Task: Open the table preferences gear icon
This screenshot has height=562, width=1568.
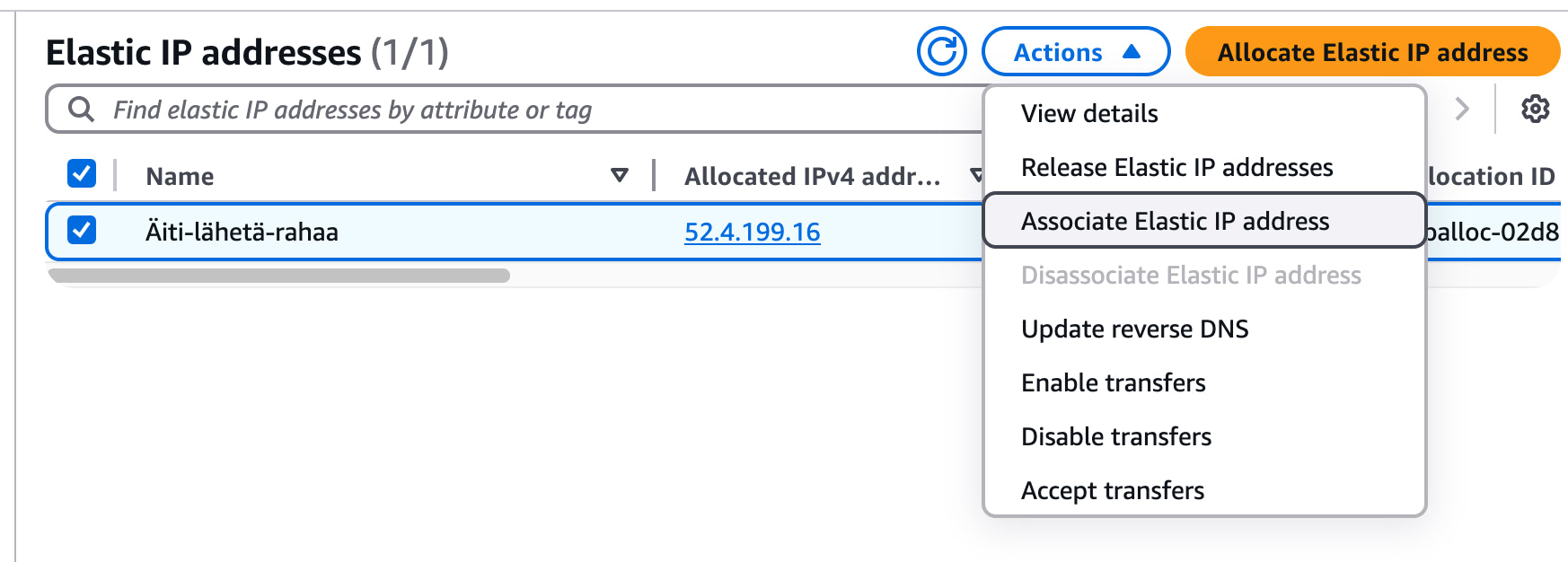Action: click(1535, 109)
